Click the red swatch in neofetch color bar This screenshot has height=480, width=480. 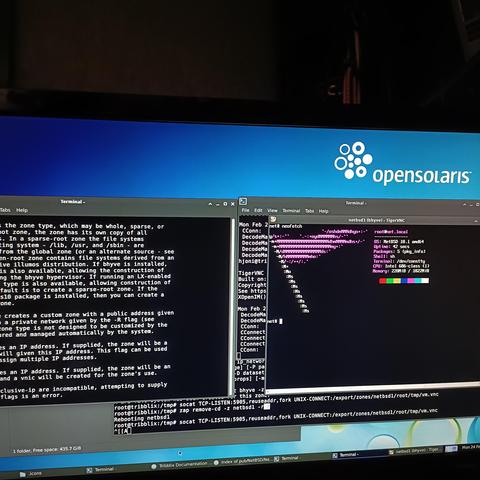click(382, 281)
